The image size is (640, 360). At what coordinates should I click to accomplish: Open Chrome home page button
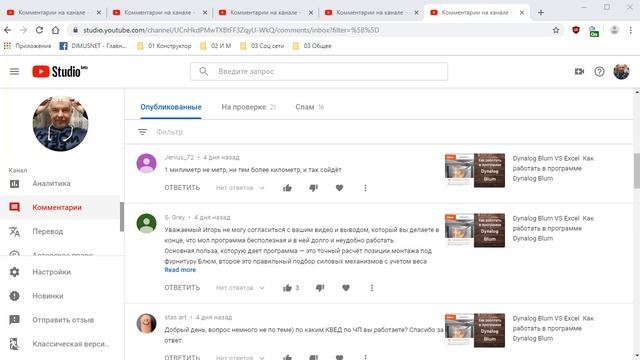[56, 30]
